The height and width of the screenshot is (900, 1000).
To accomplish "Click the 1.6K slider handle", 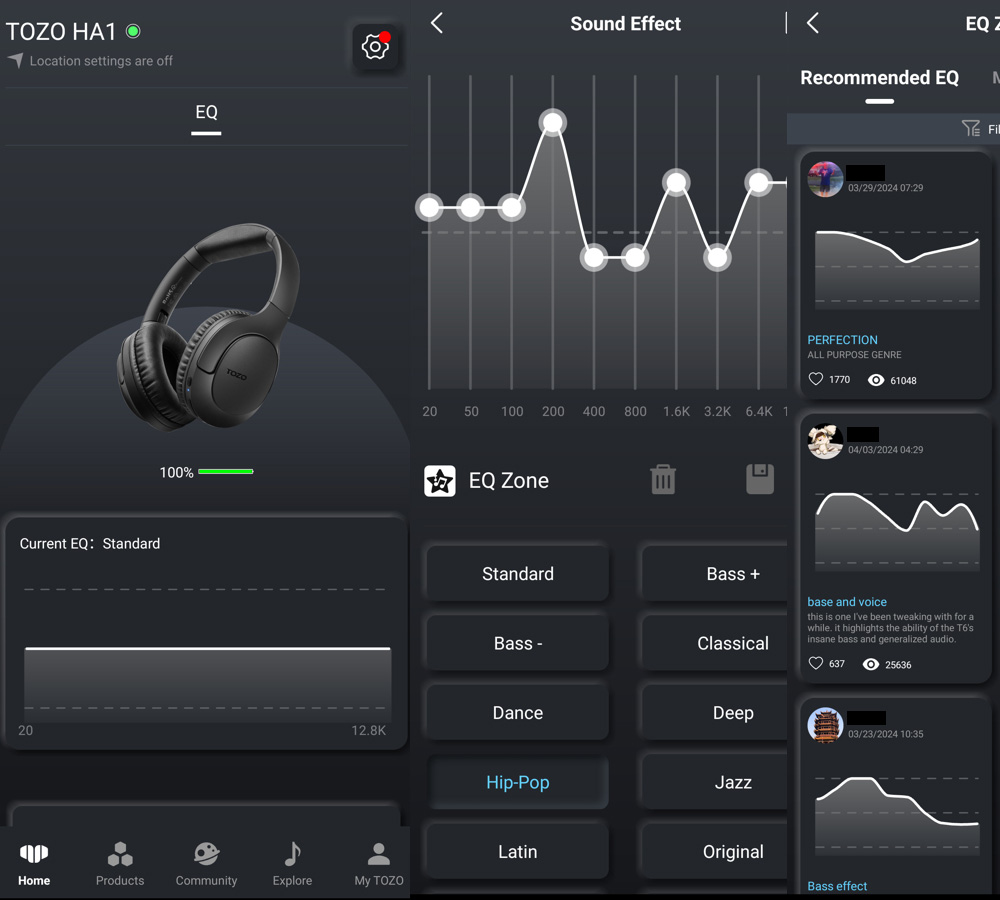I will click(676, 182).
